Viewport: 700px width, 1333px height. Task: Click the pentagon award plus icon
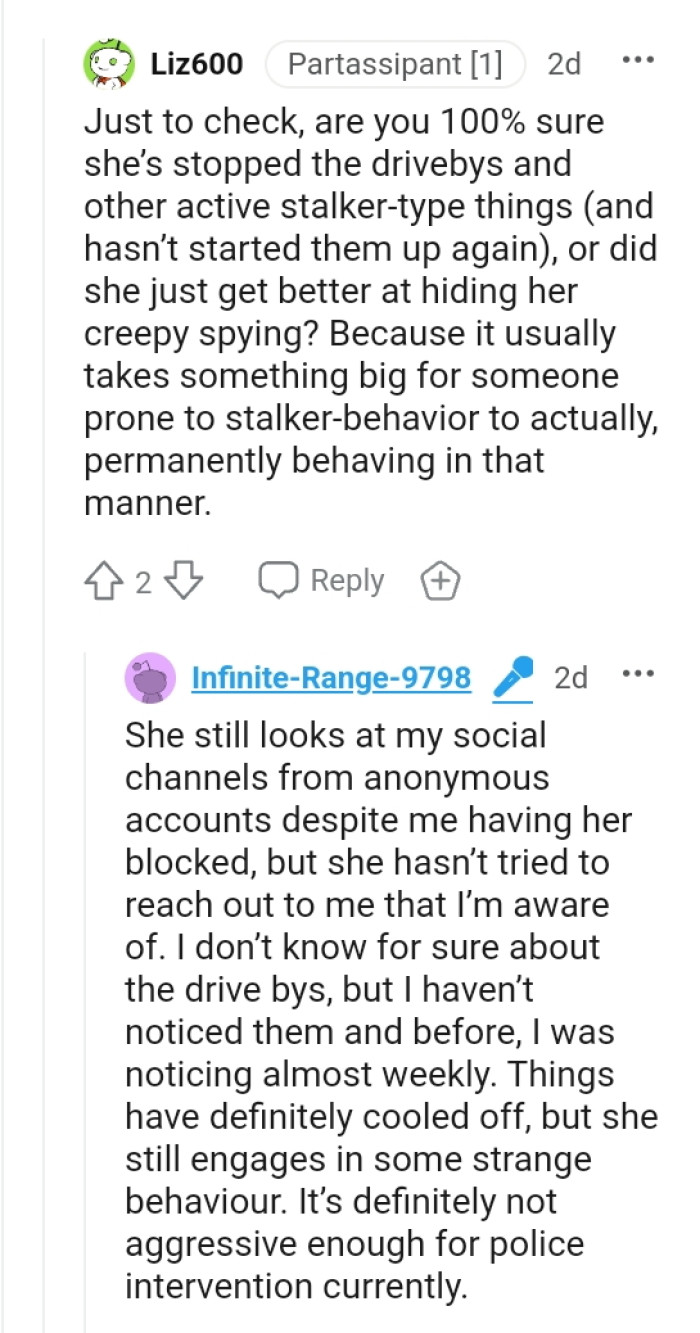[x=440, y=580]
